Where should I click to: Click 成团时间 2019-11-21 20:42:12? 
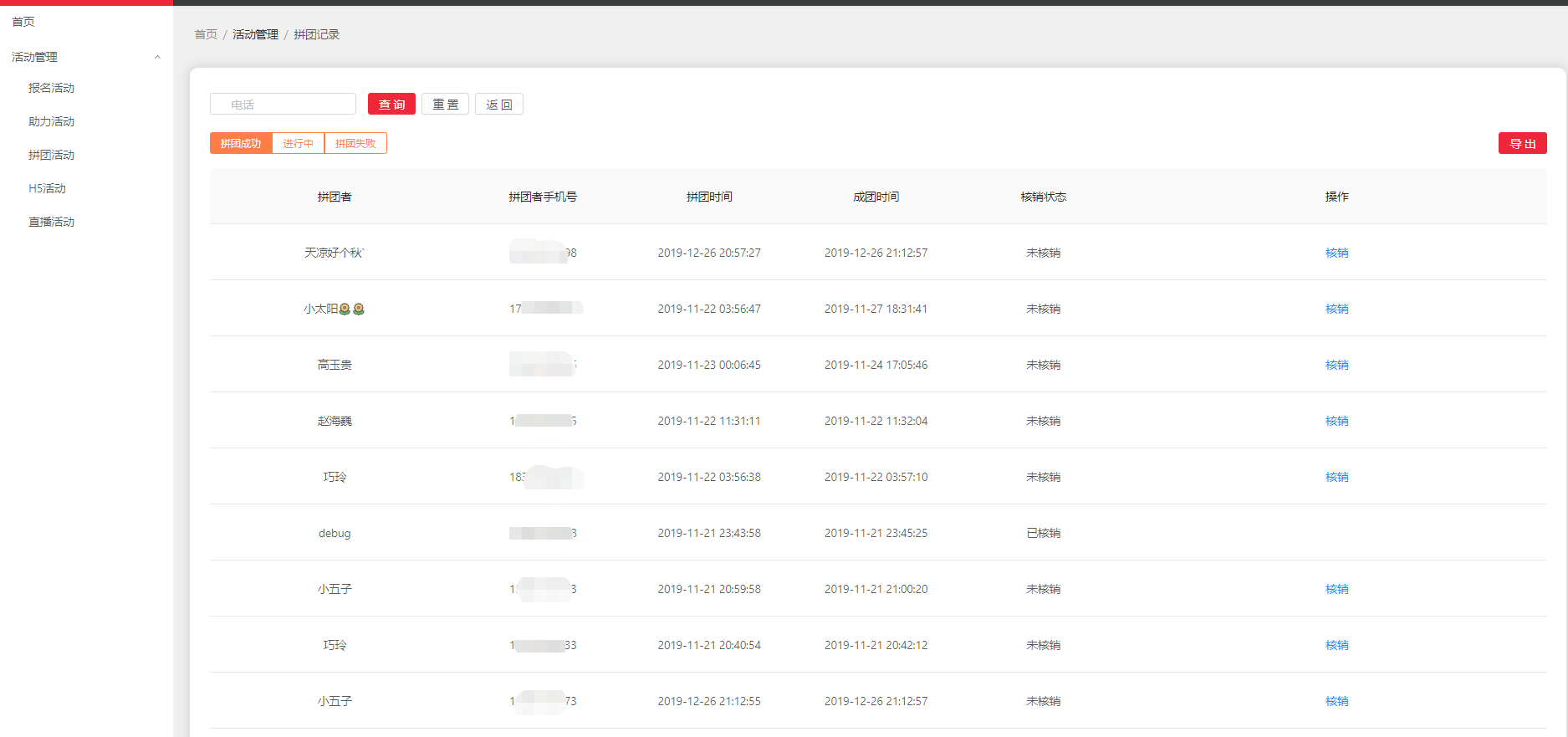(x=876, y=645)
